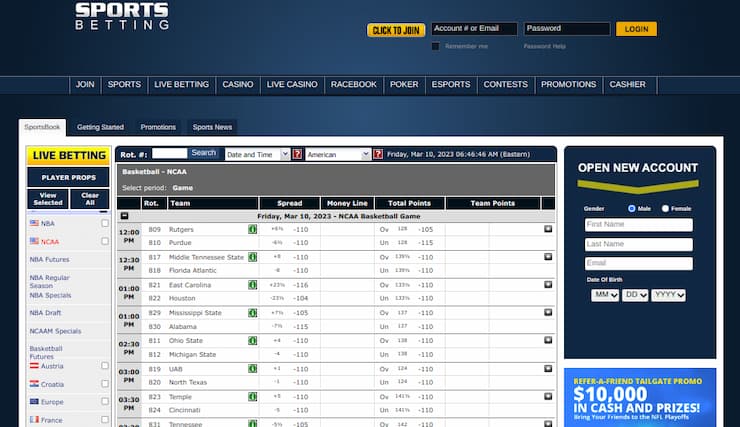Image resolution: width=740 pixels, height=427 pixels.
Task: Expand more bets for East Carolina vs Houston
Action: (548, 285)
